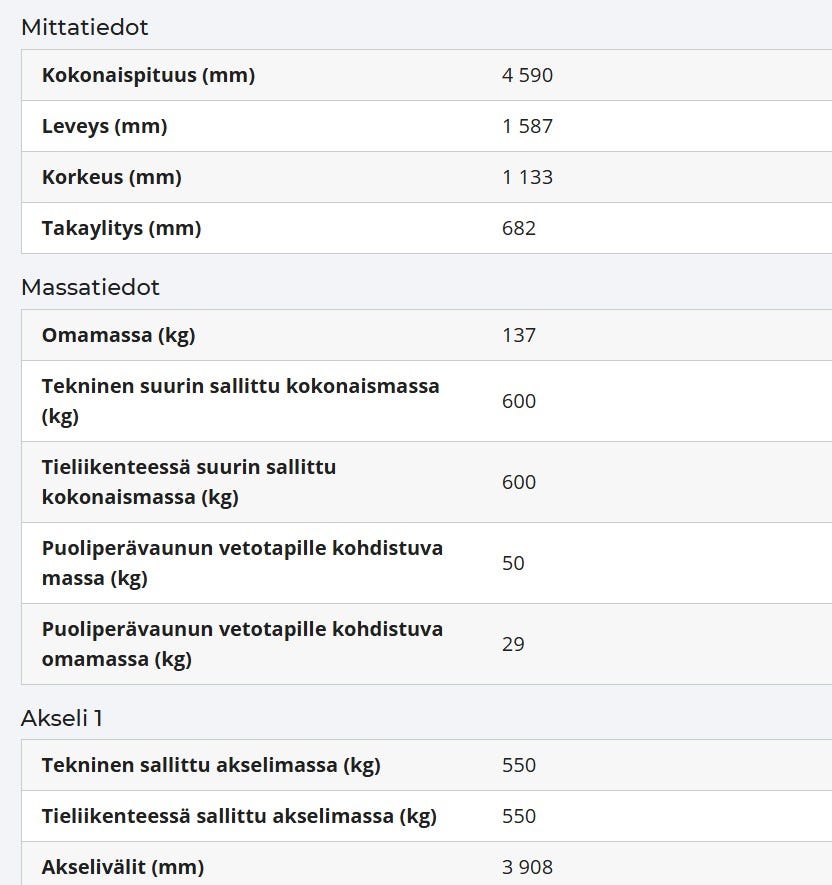
Task: Click the Akseli 1 section heading
Action: click(x=62, y=718)
